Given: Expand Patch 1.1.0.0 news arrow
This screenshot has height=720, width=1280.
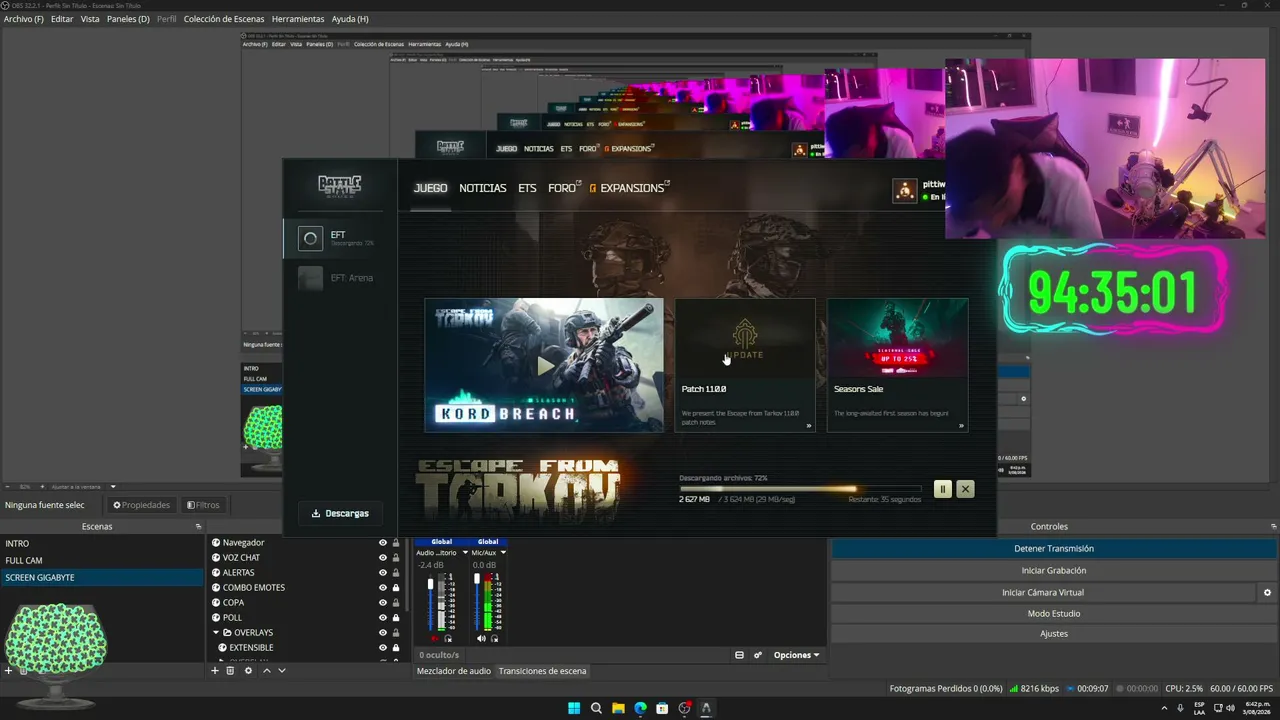Looking at the screenshot, I should pos(809,426).
